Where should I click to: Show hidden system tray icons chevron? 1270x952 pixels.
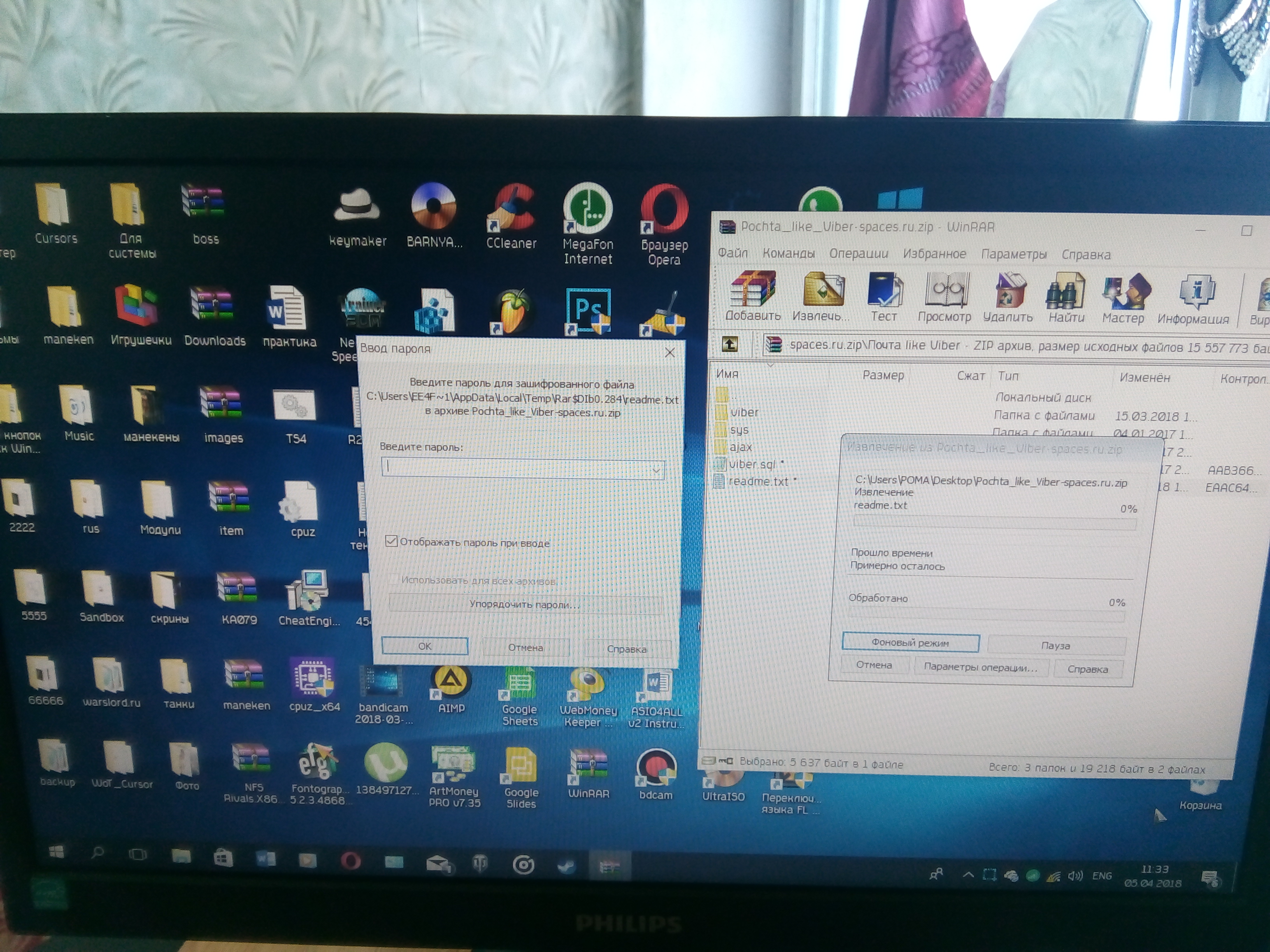[x=968, y=875]
